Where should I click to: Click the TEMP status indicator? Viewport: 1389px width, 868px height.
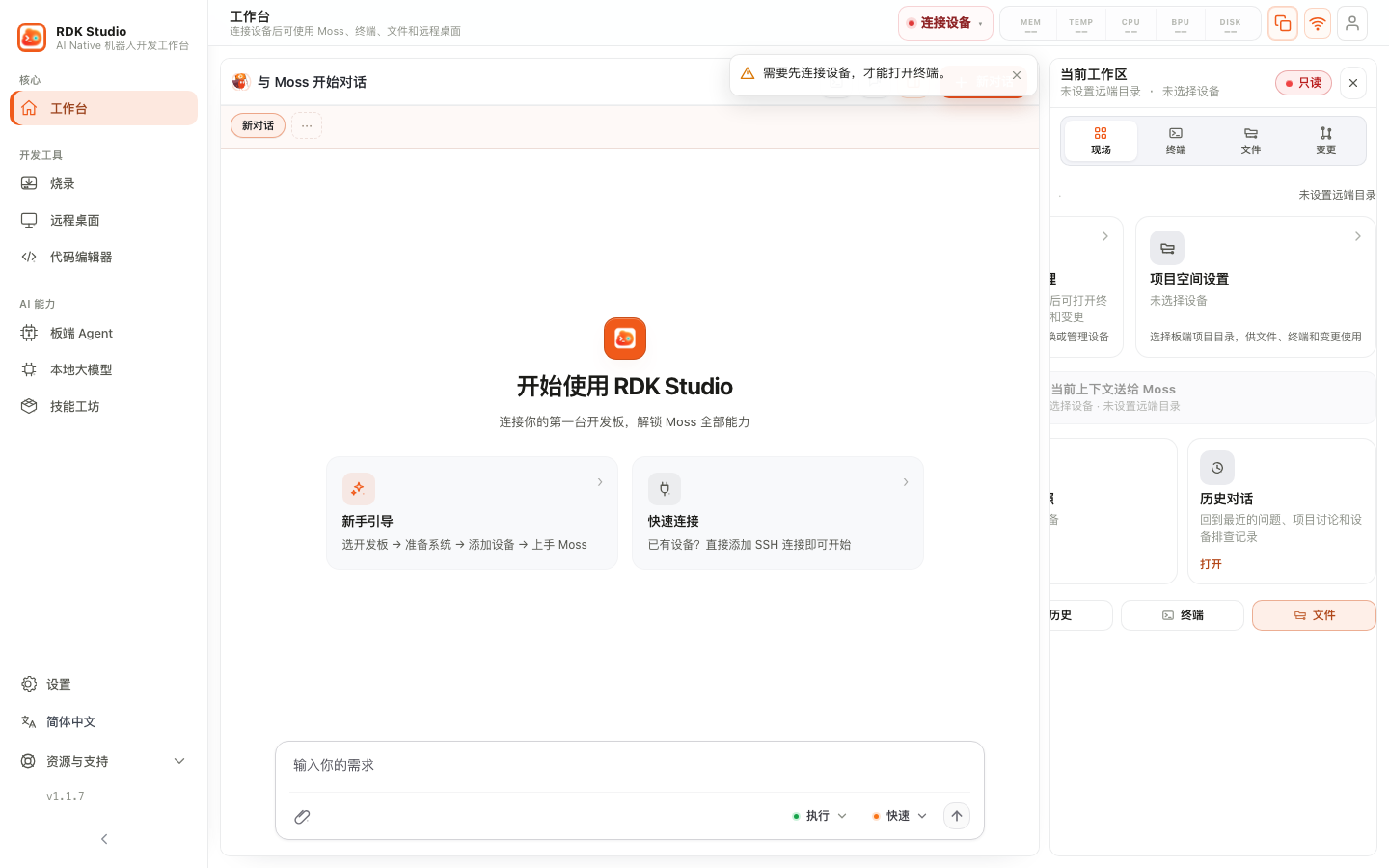click(x=1080, y=25)
